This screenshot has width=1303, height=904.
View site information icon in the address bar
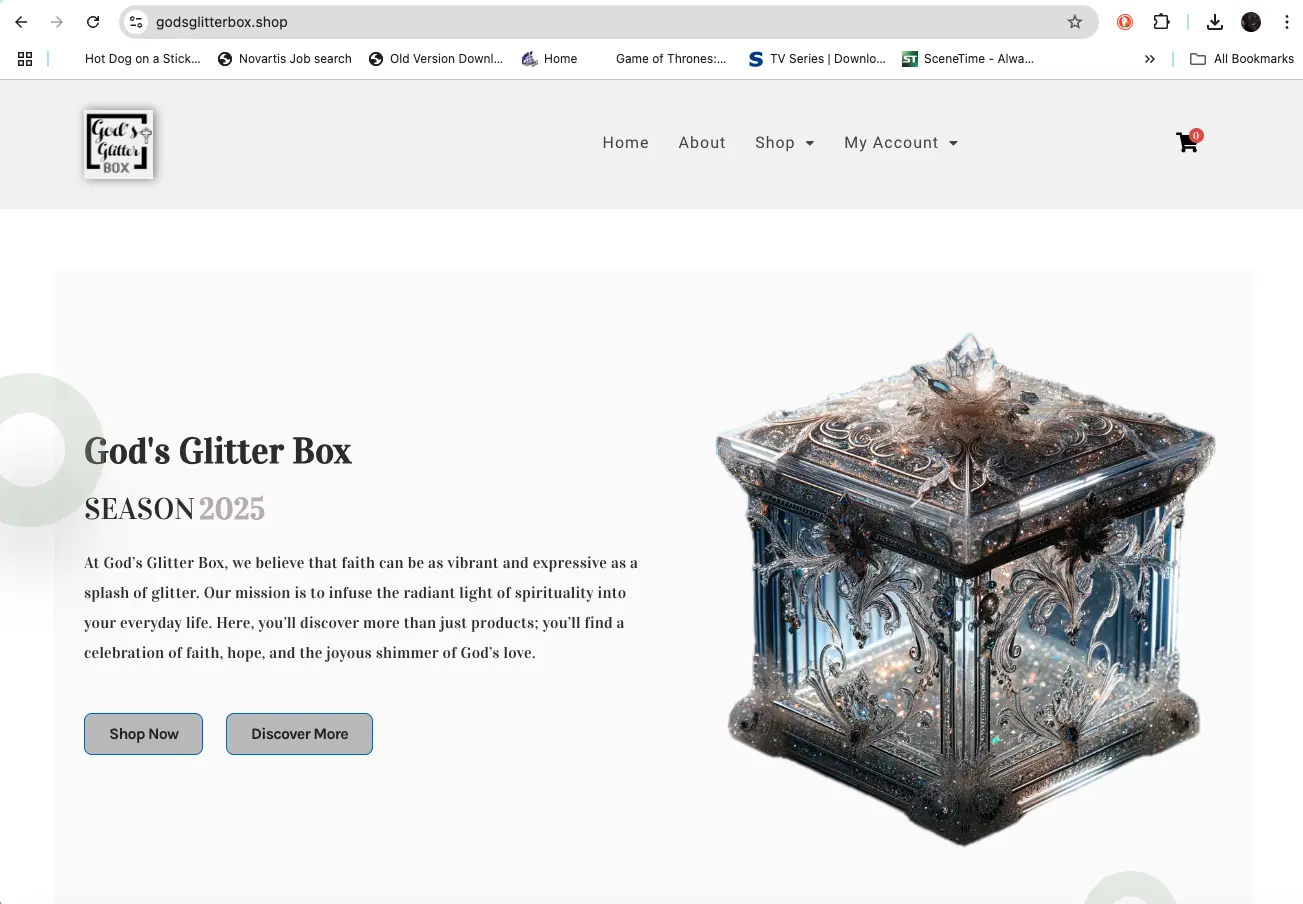click(137, 22)
